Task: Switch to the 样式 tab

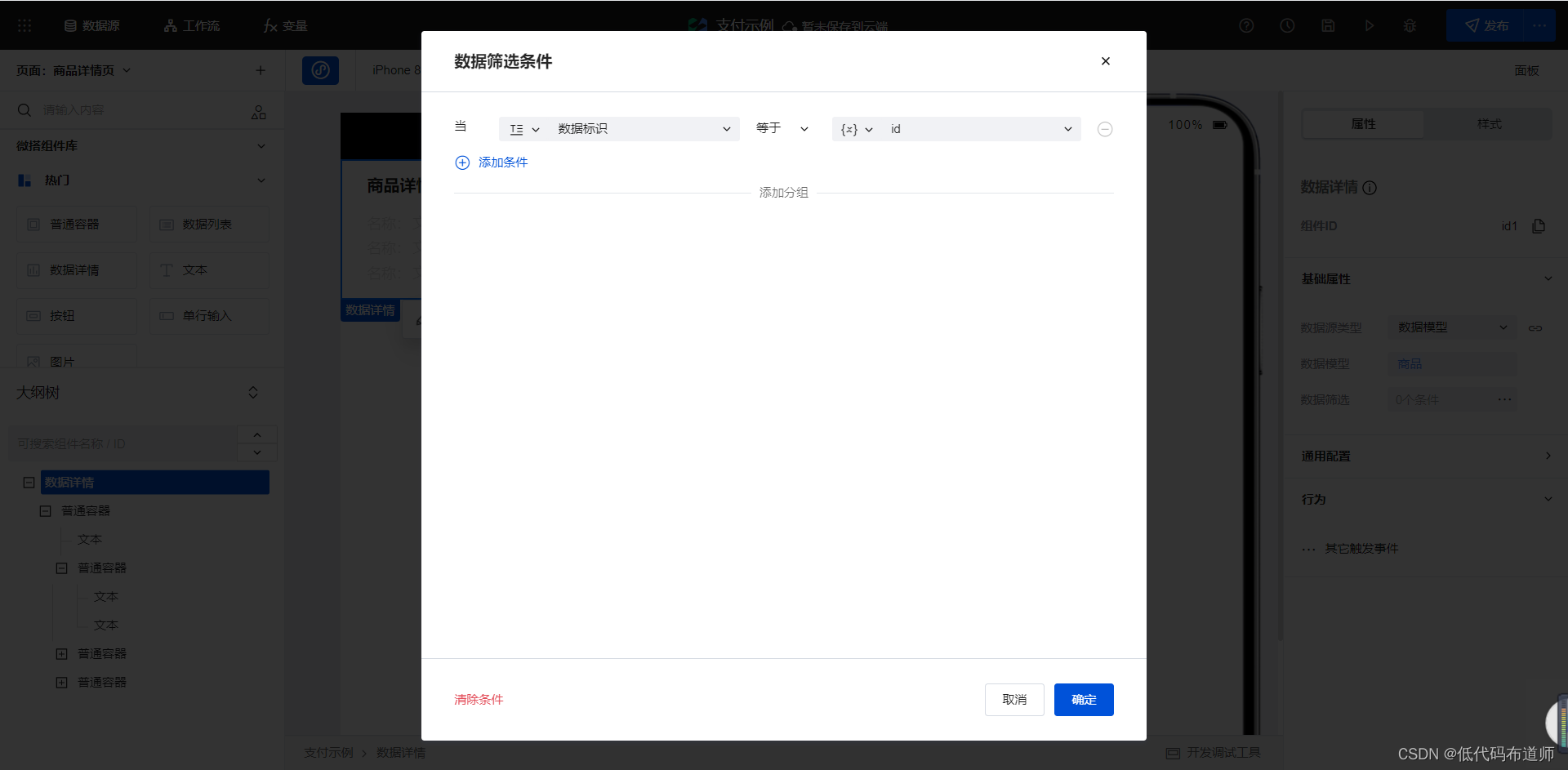Action: click(x=1489, y=124)
